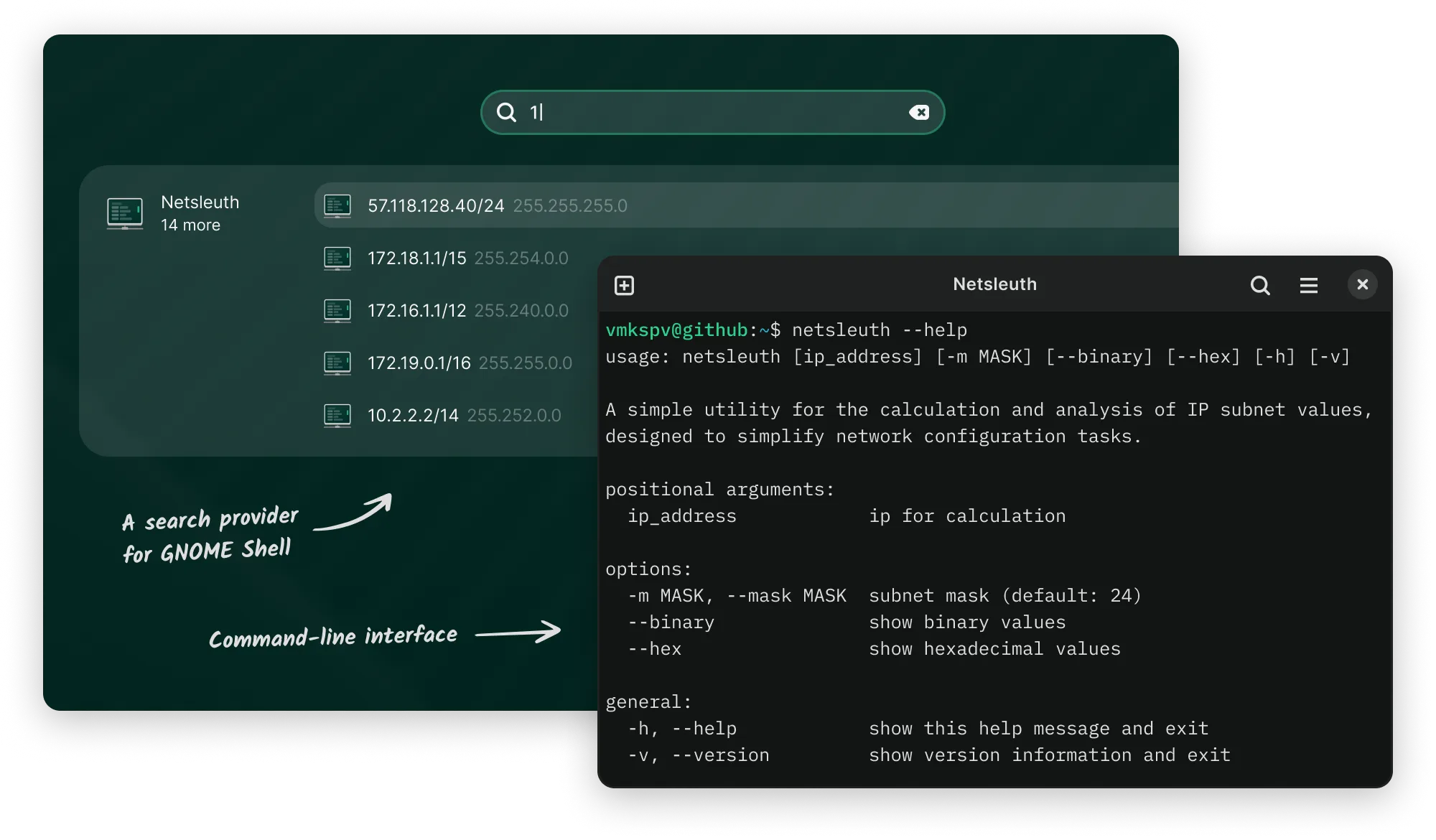Viewport: 1436px width, 840px height.
Task: Focus the GNOME Shell search input field
Action: (711, 112)
